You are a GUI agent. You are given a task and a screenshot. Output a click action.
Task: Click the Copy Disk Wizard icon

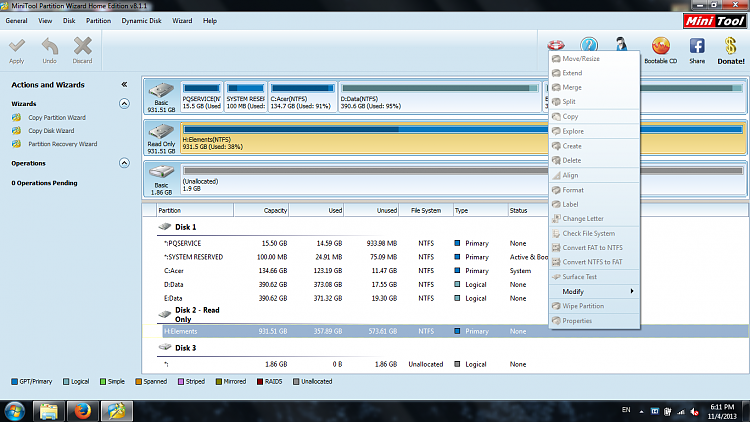tap(17, 131)
